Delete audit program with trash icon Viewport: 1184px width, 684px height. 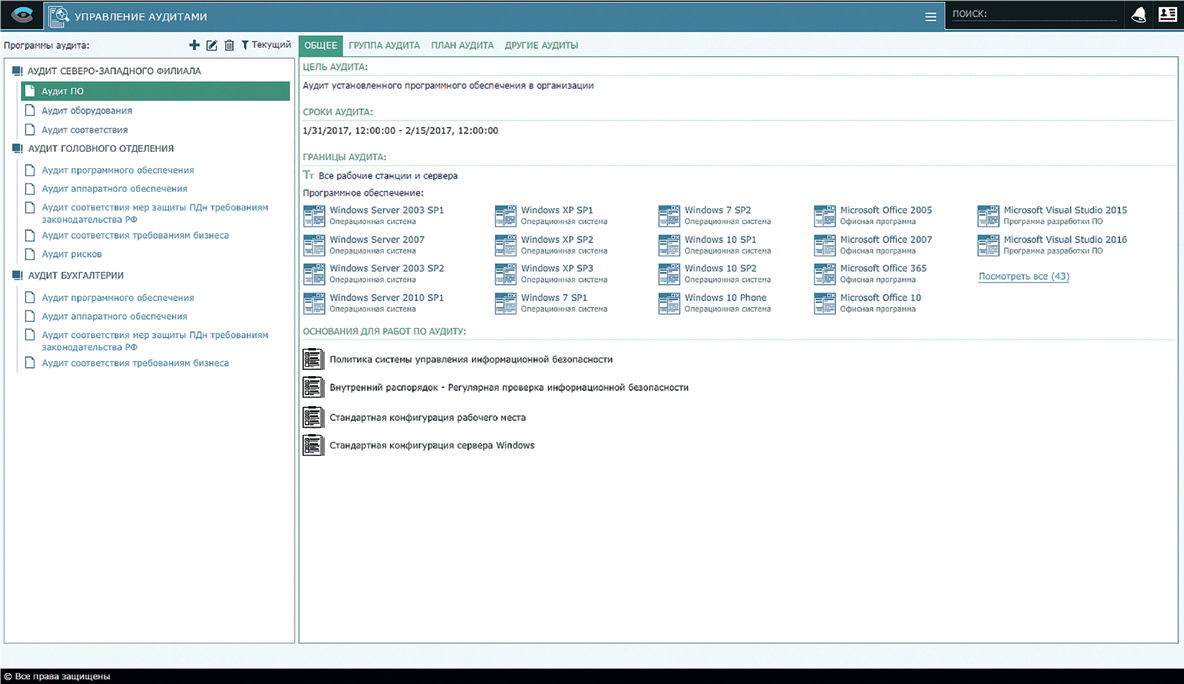coord(229,45)
